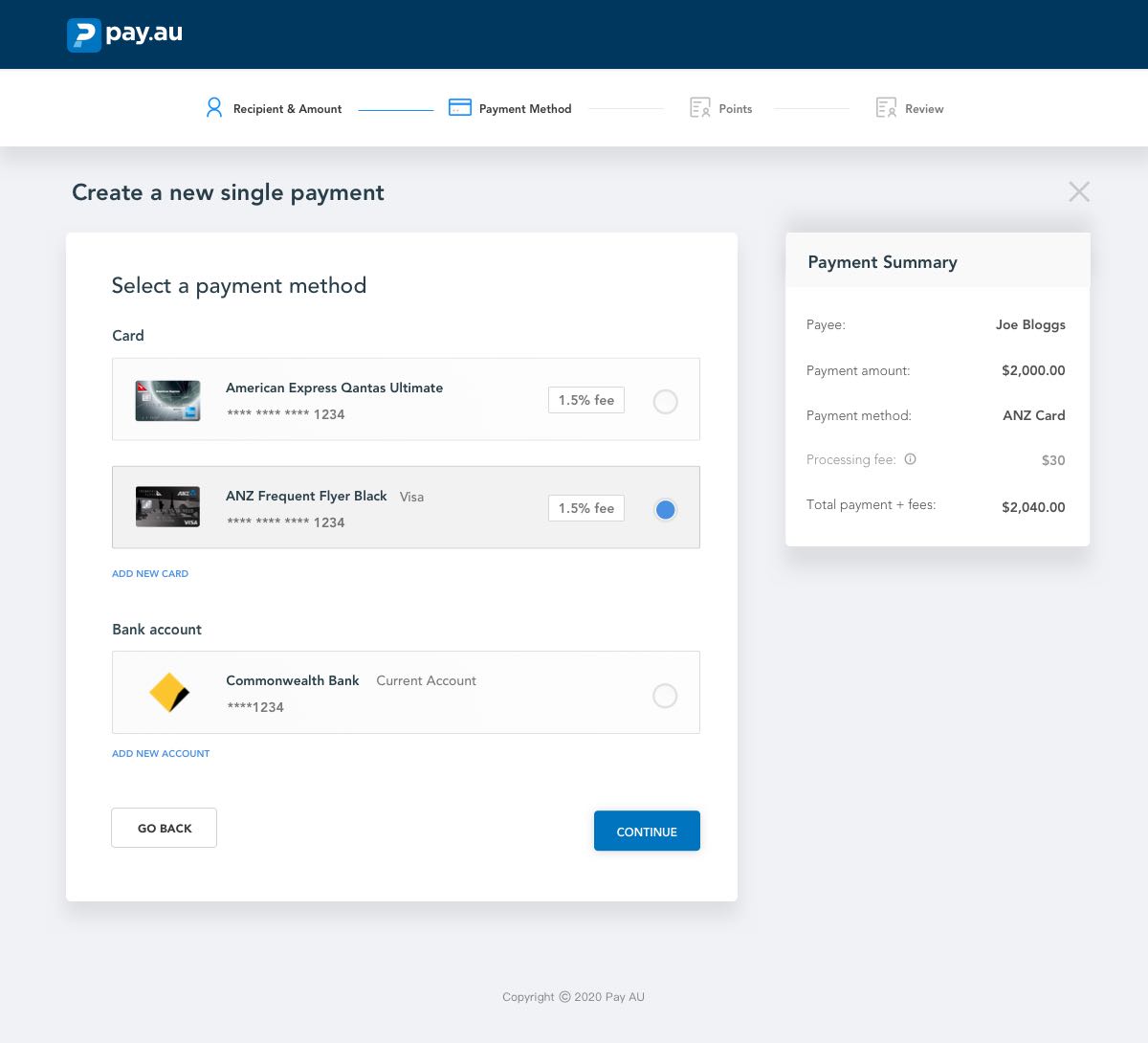Select ANZ Frequent Flyer Black radio button
Image resolution: width=1148 pixels, height=1043 pixels.
point(665,509)
